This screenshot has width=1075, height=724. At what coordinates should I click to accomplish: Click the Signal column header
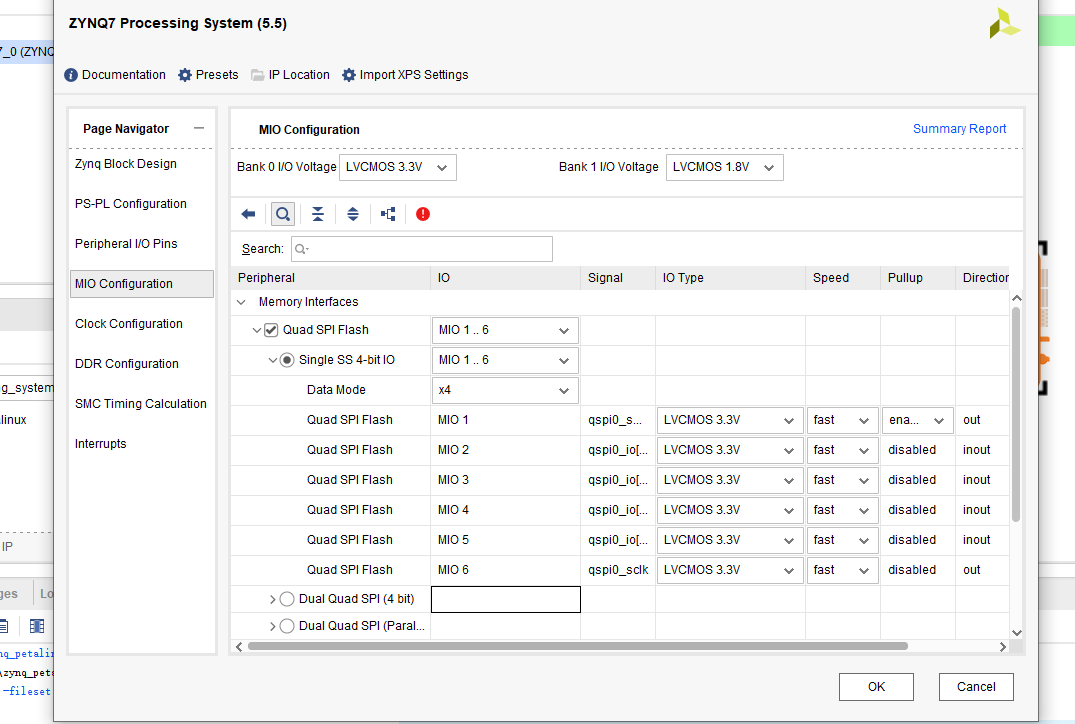(x=618, y=278)
